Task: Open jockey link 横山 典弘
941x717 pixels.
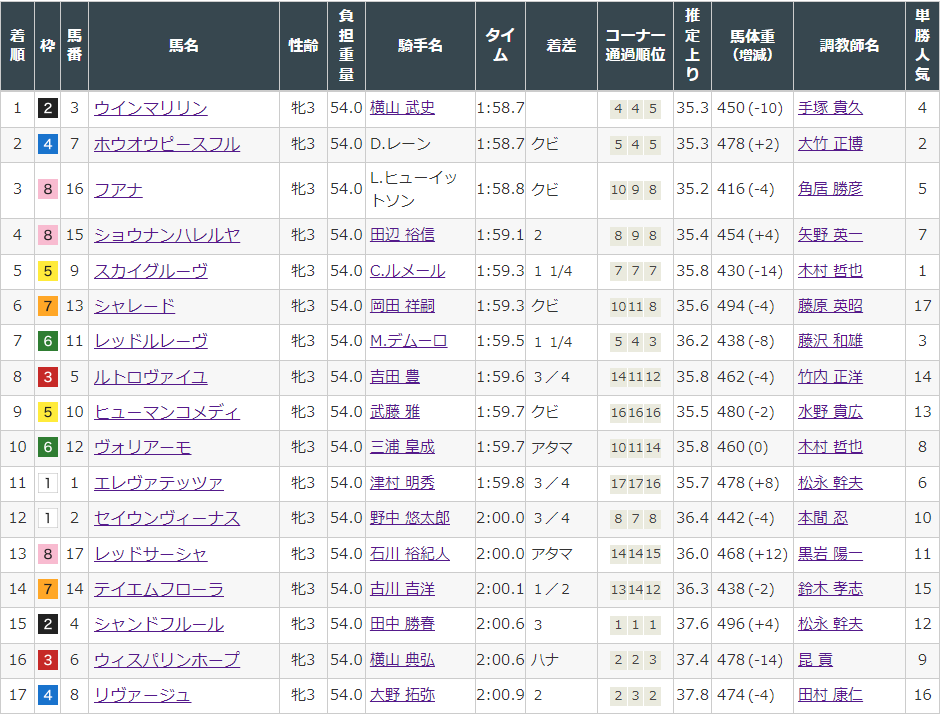Action: tap(402, 660)
